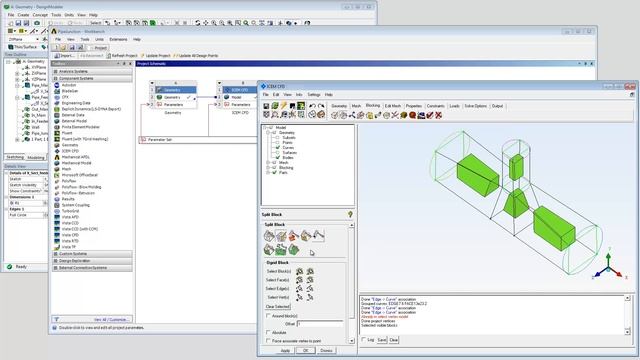
Task: Open the Concept menu in DesignModeler
Action: coord(40,15)
